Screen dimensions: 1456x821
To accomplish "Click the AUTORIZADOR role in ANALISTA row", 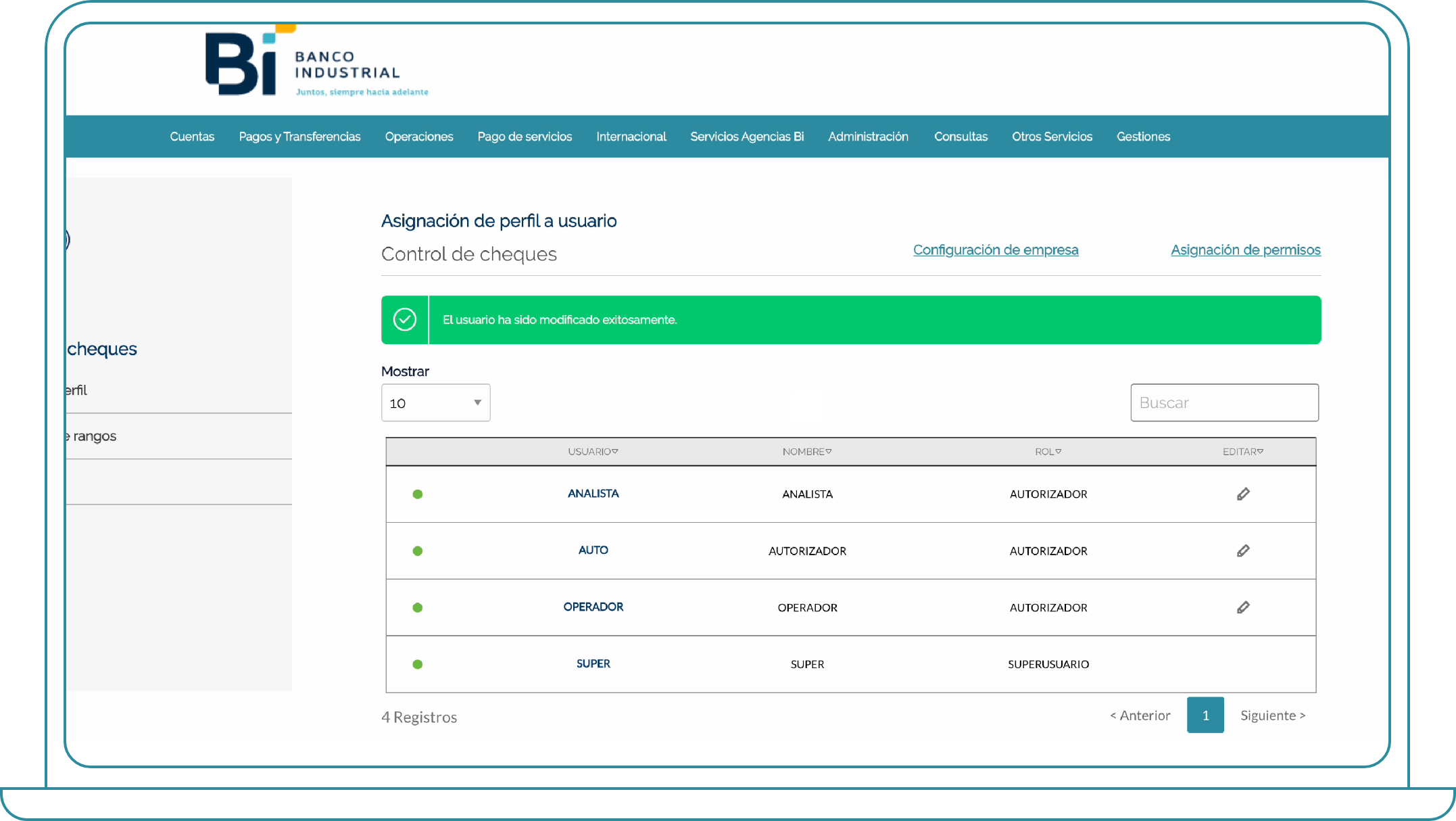I will 1048,494.
